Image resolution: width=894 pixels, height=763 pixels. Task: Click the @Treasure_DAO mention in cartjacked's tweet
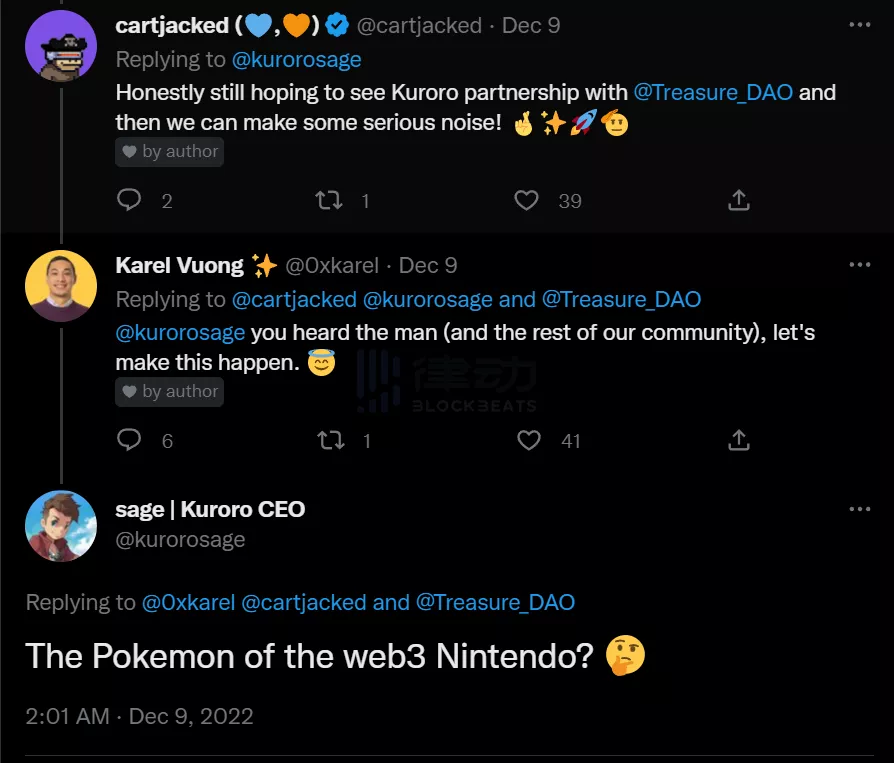tap(713, 93)
